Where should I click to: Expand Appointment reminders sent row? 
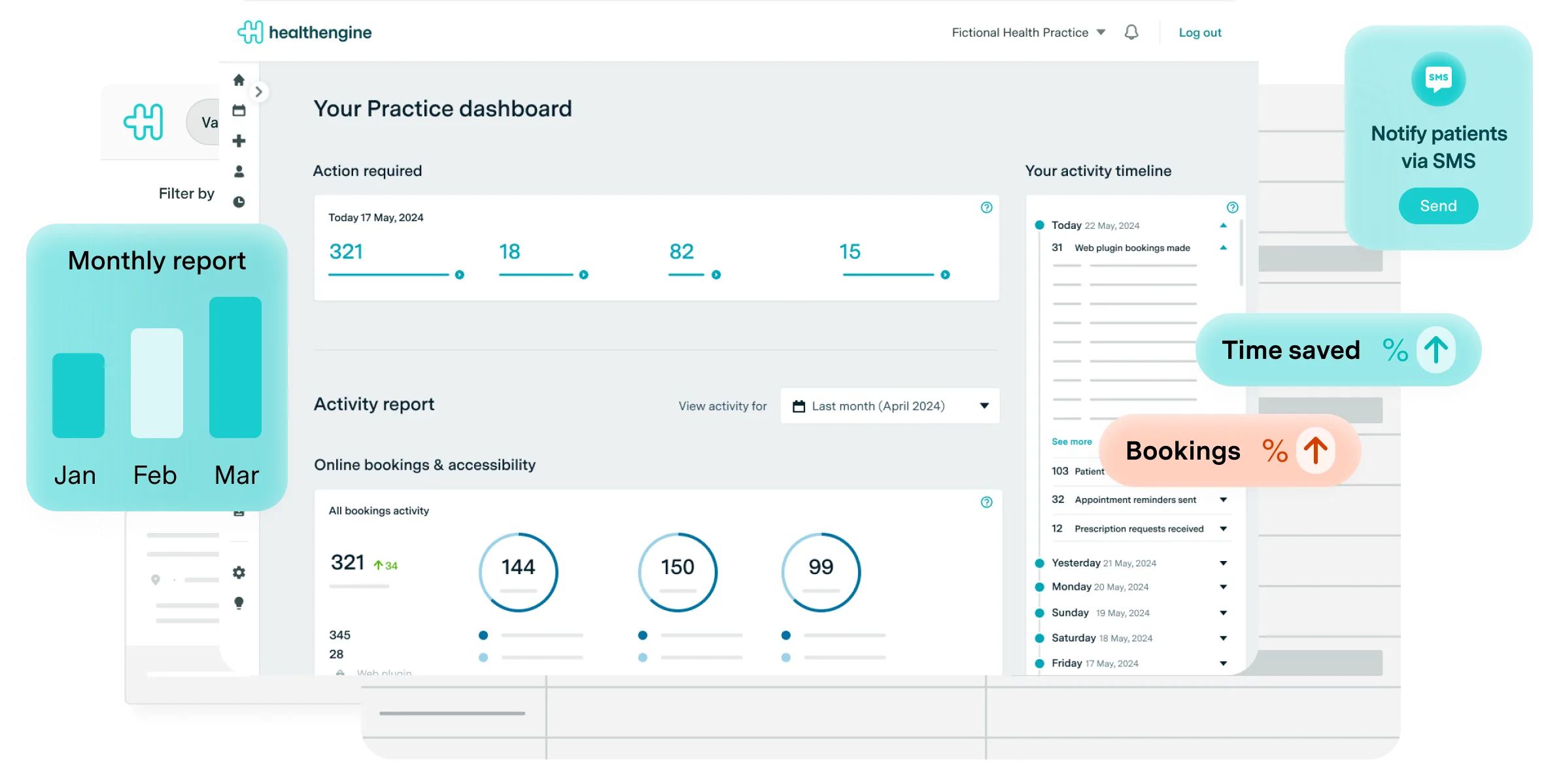[x=1223, y=500]
